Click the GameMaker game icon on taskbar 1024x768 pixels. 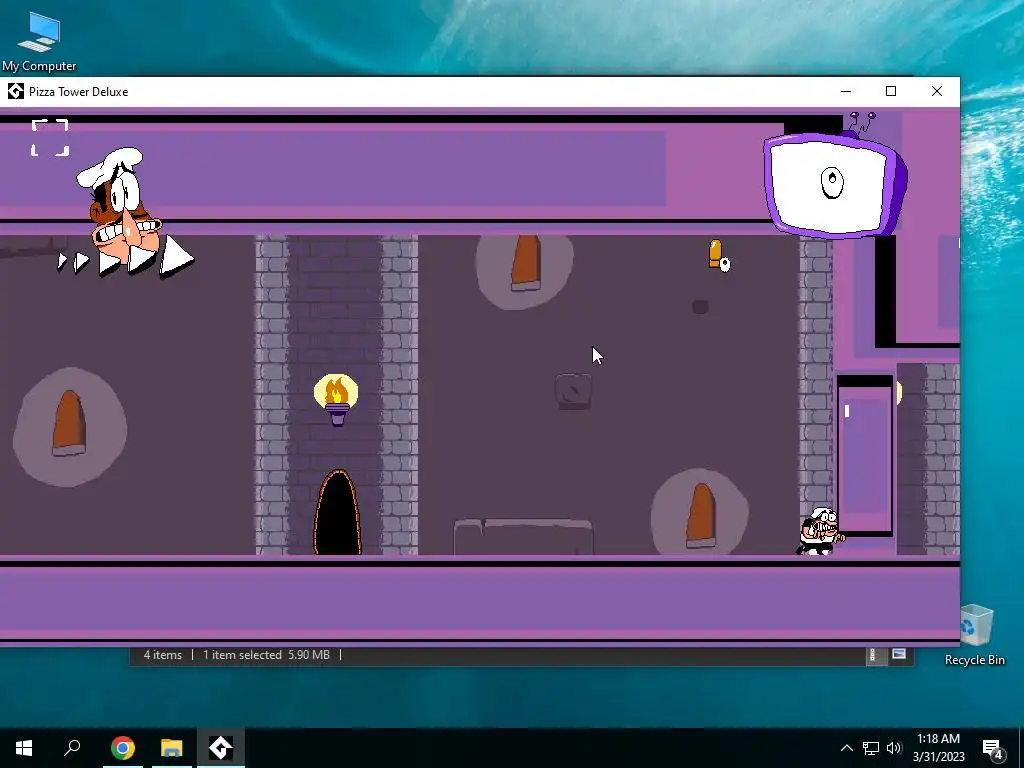[x=221, y=748]
